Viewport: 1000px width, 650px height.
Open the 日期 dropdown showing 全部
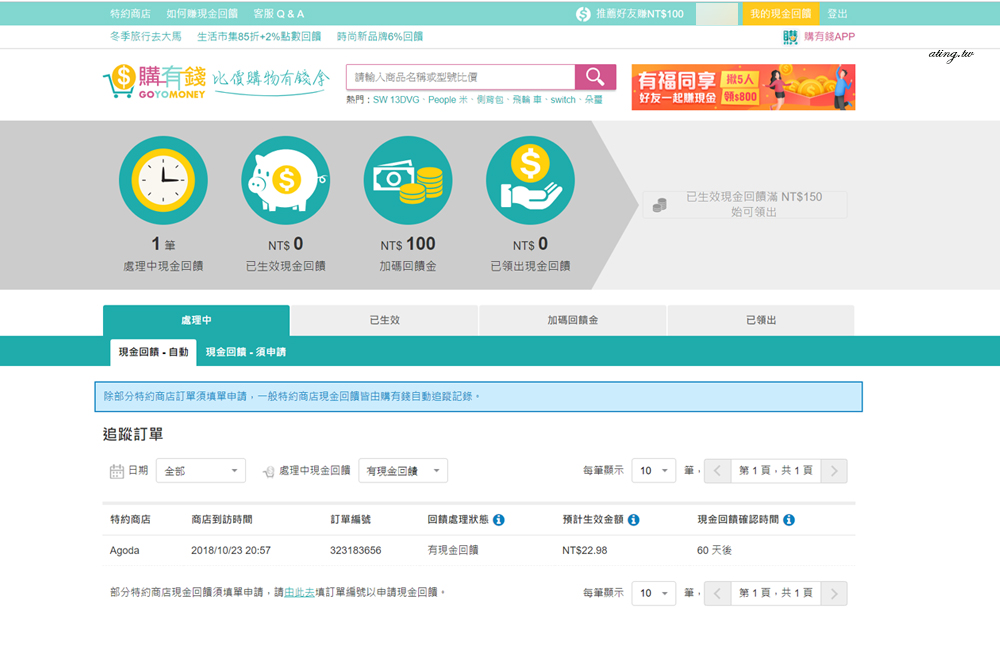pos(201,471)
